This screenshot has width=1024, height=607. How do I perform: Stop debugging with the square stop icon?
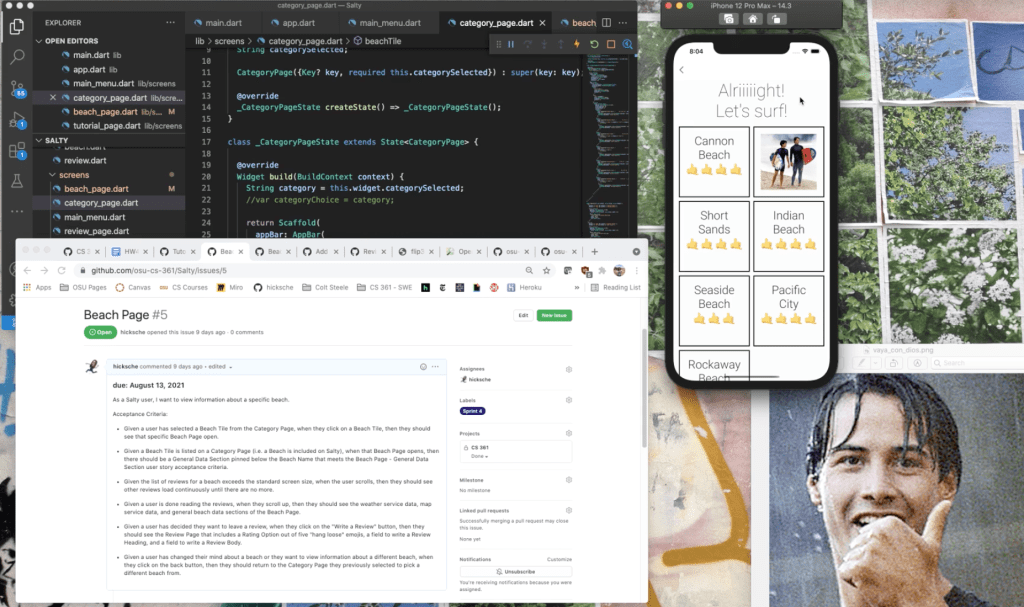[x=611, y=44]
